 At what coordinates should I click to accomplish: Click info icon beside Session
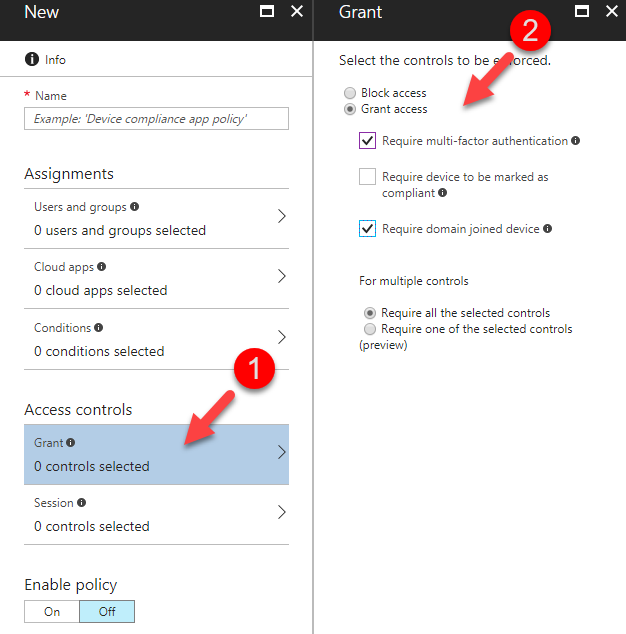(82, 502)
